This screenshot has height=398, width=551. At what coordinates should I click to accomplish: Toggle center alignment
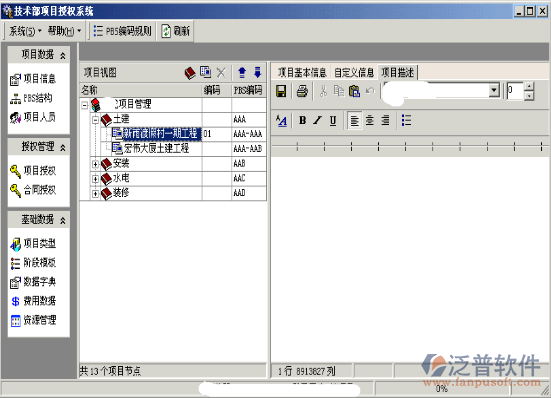point(370,120)
